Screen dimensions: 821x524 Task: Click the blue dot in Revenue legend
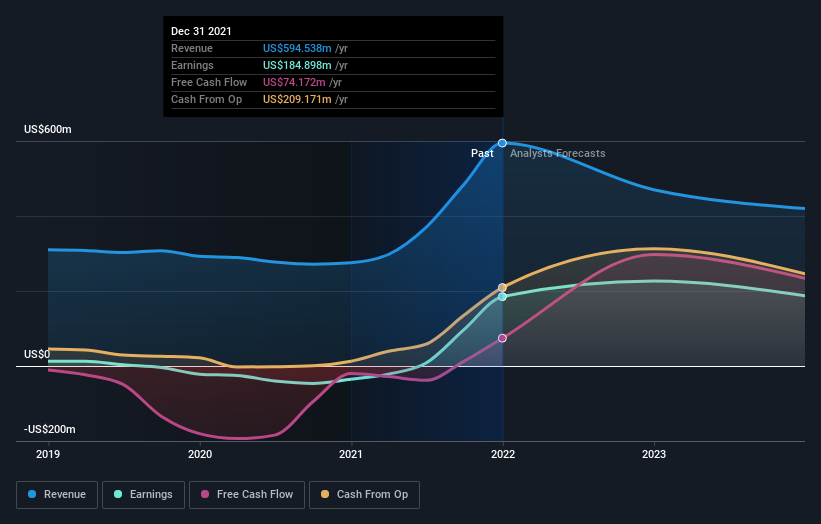click(x=32, y=494)
